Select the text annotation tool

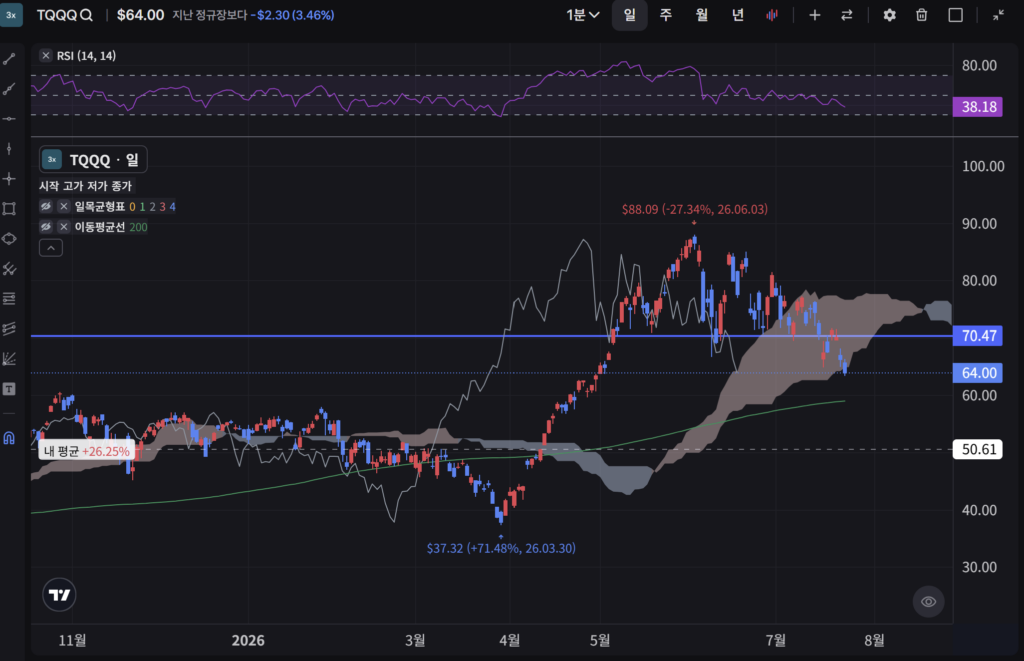(x=9, y=389)
